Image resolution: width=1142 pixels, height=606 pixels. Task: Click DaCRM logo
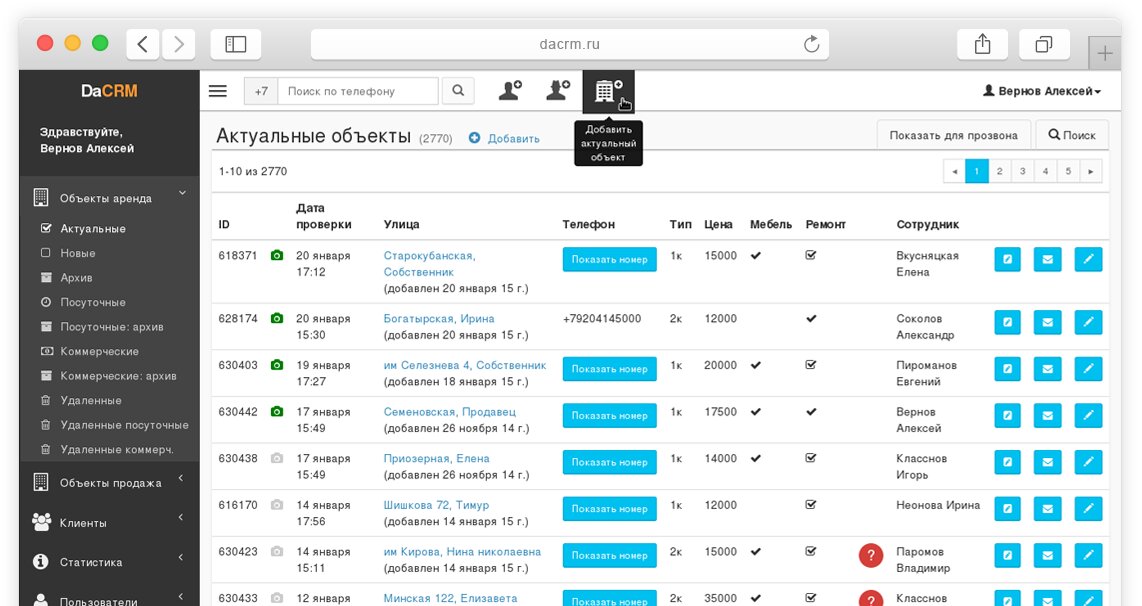coord(109,91)
